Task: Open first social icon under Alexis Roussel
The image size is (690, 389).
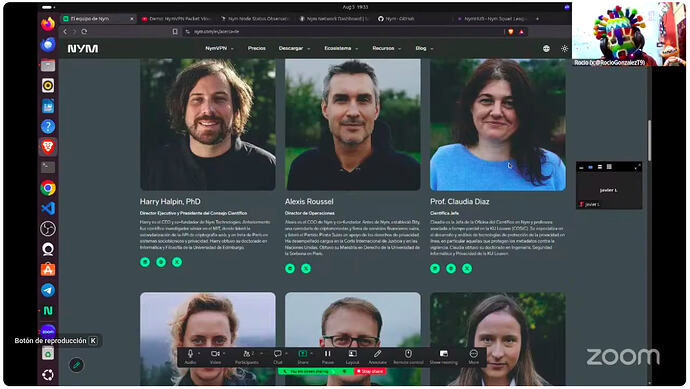Action: [x=290, y=268]
